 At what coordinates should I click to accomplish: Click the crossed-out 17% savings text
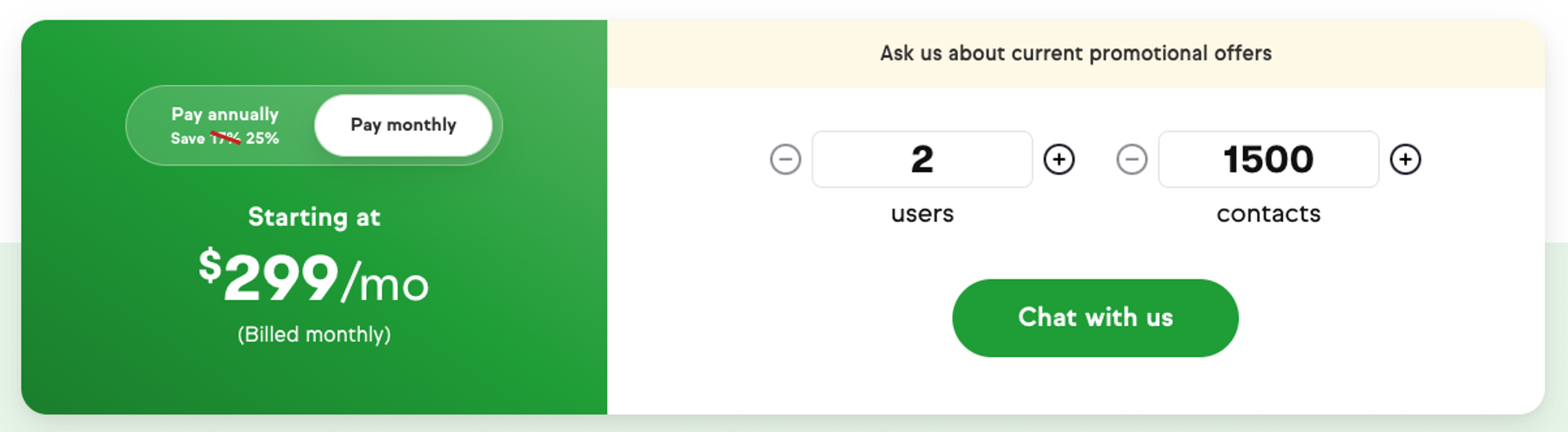(x=225, y=139)
